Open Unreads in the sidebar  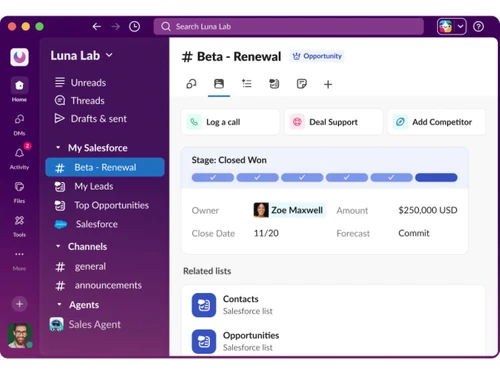pyautogui.click(x=80, y=82)
